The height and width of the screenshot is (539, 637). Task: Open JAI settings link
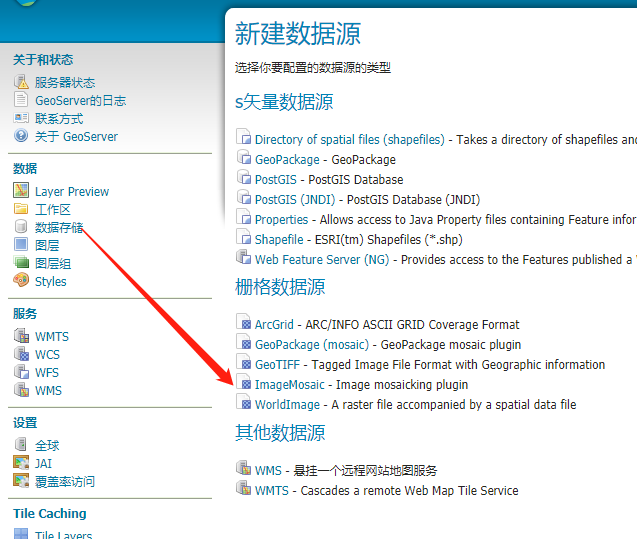pos(43,463)
